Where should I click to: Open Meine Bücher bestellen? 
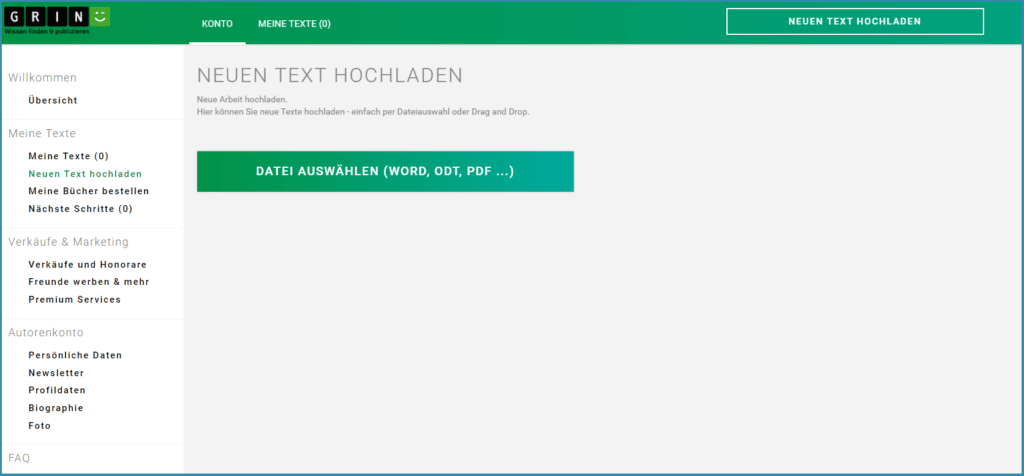tap(89, 191)
